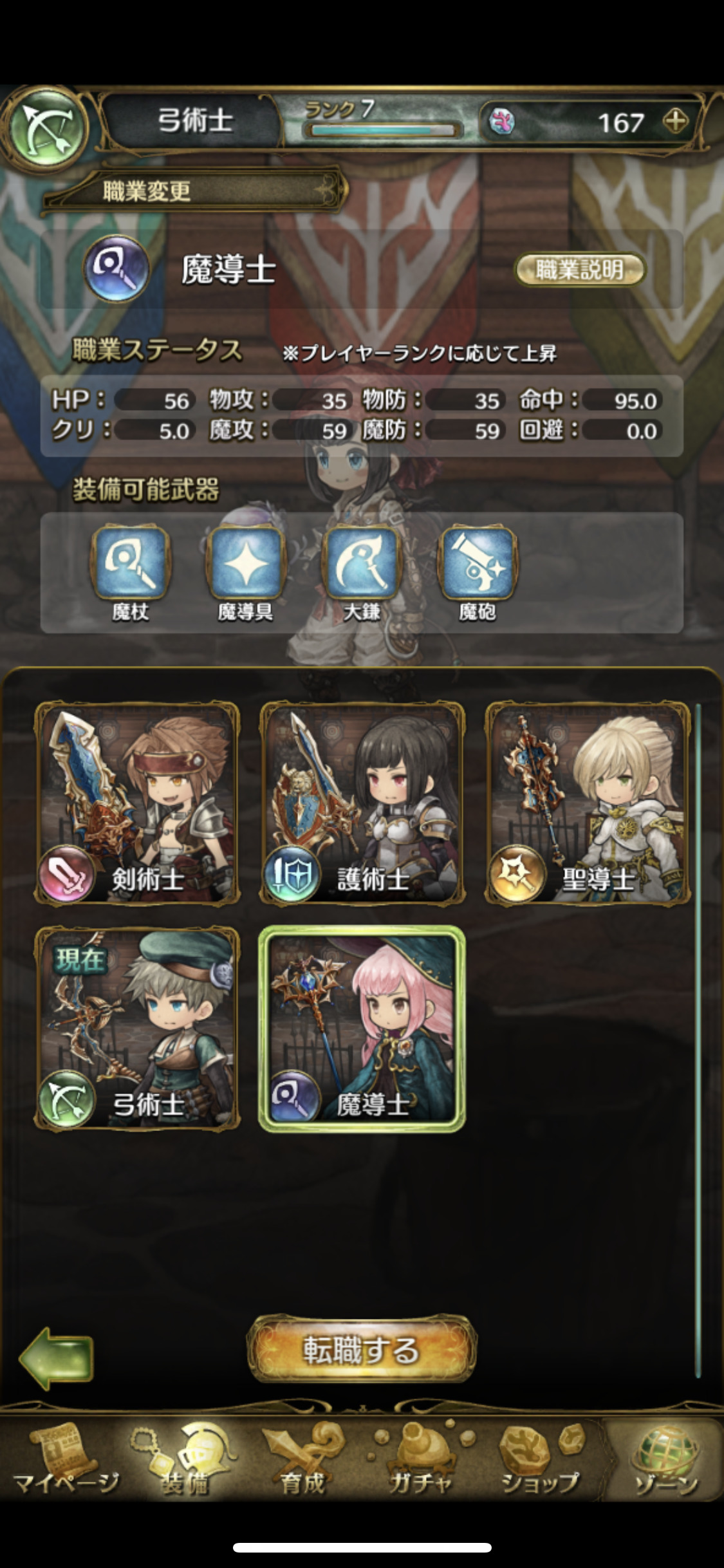Click the 転職する button
724x1568 pixels.
click(362, 1349)
